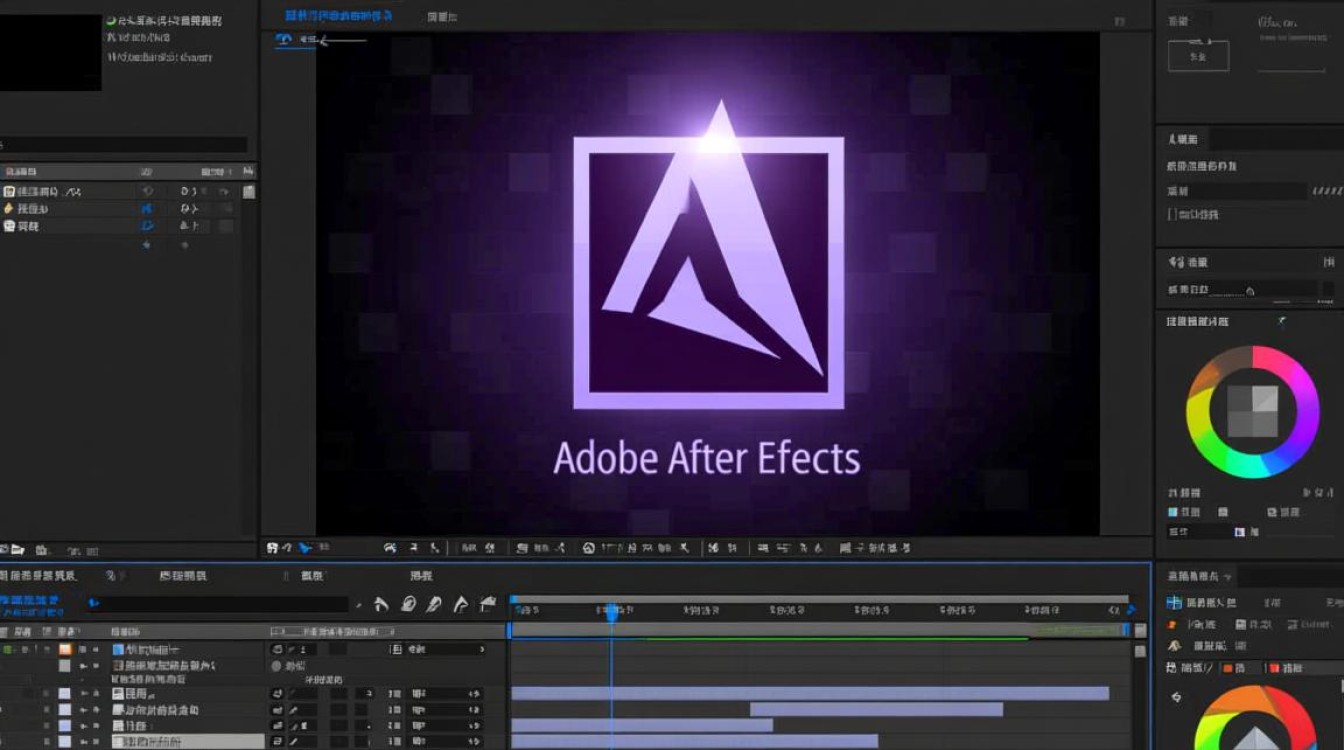Toggle the green visibility switch on the top layer

click(x=8, y=649)
